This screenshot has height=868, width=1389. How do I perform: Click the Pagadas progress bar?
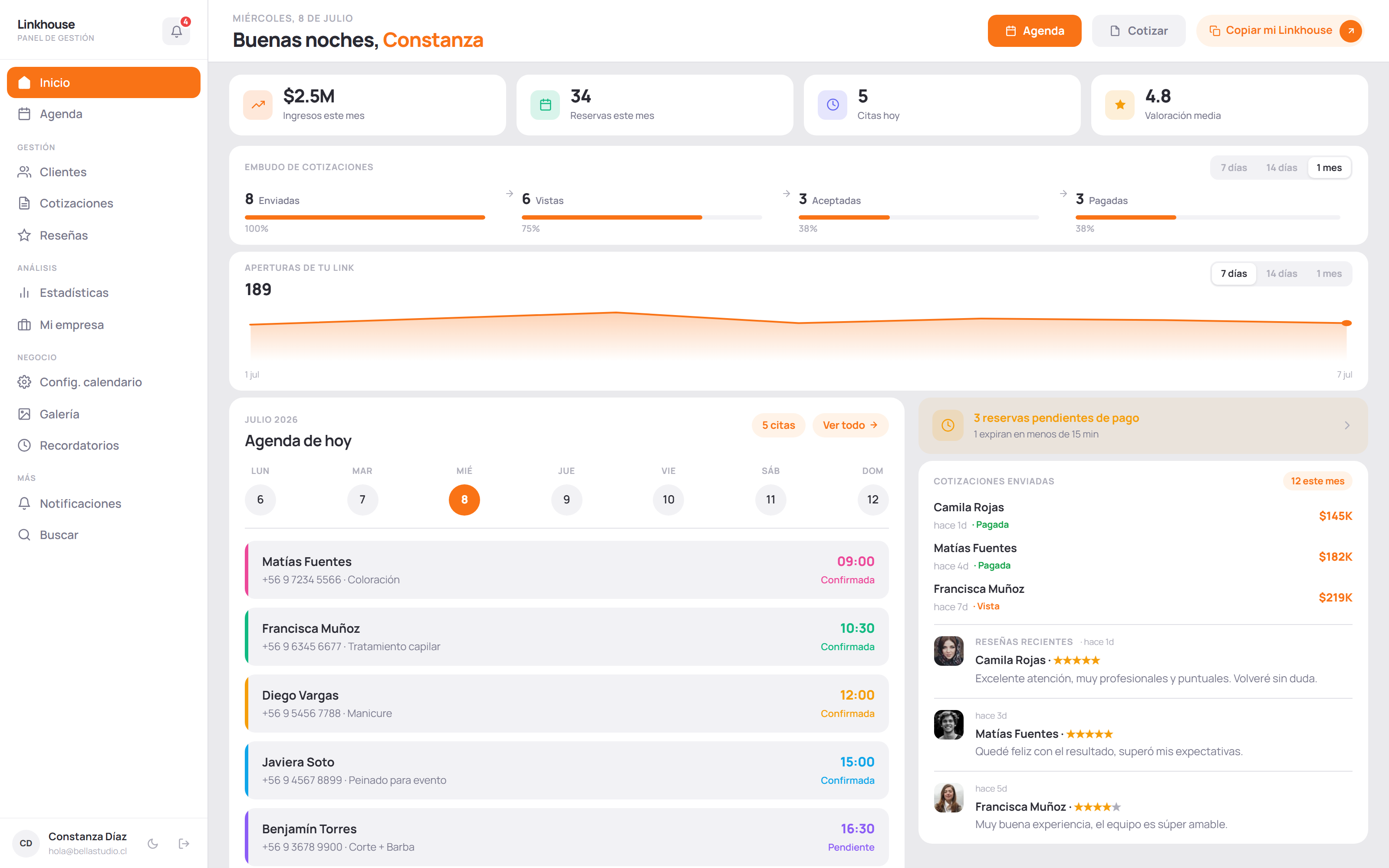pos(1208,217)
